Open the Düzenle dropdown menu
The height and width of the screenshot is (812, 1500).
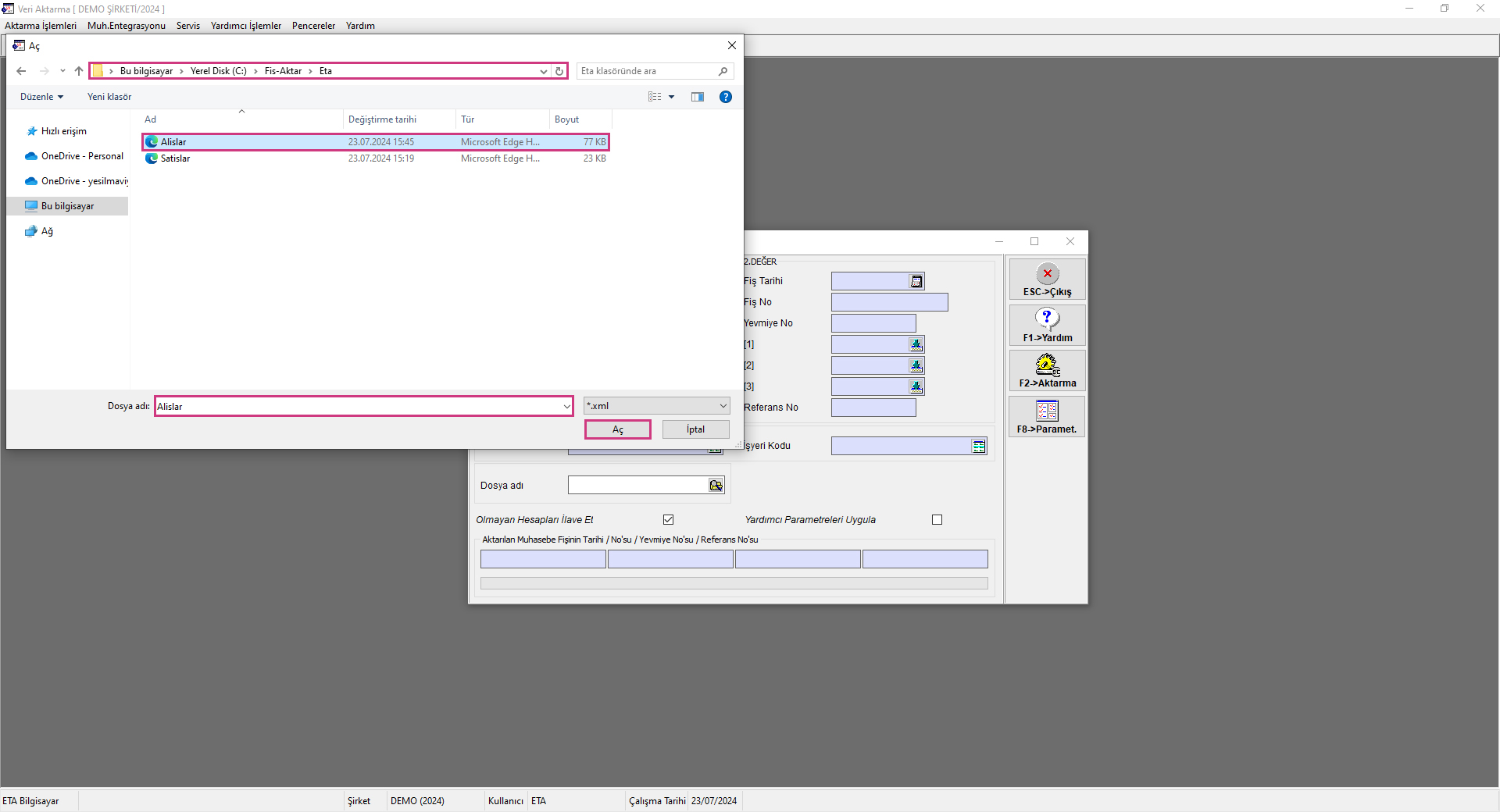41,97
